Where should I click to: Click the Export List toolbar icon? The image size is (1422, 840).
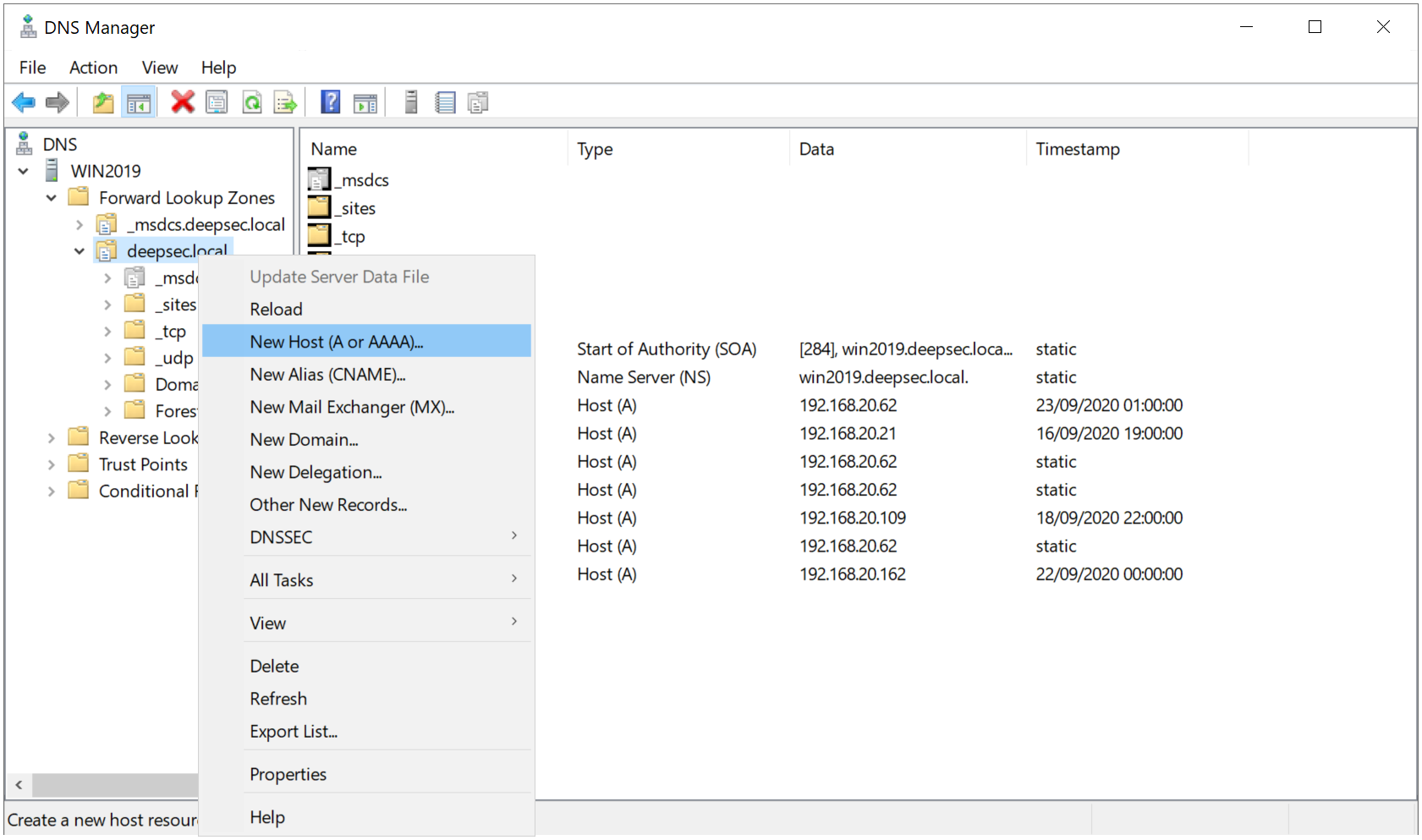(x=286, y=103)
